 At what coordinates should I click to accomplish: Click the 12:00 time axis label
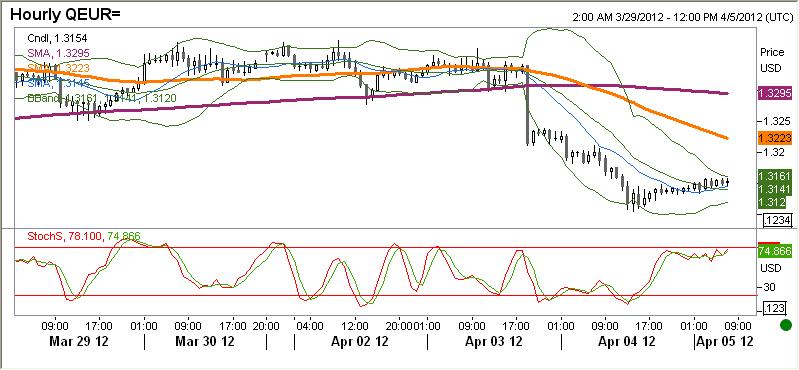pos(355,325)
